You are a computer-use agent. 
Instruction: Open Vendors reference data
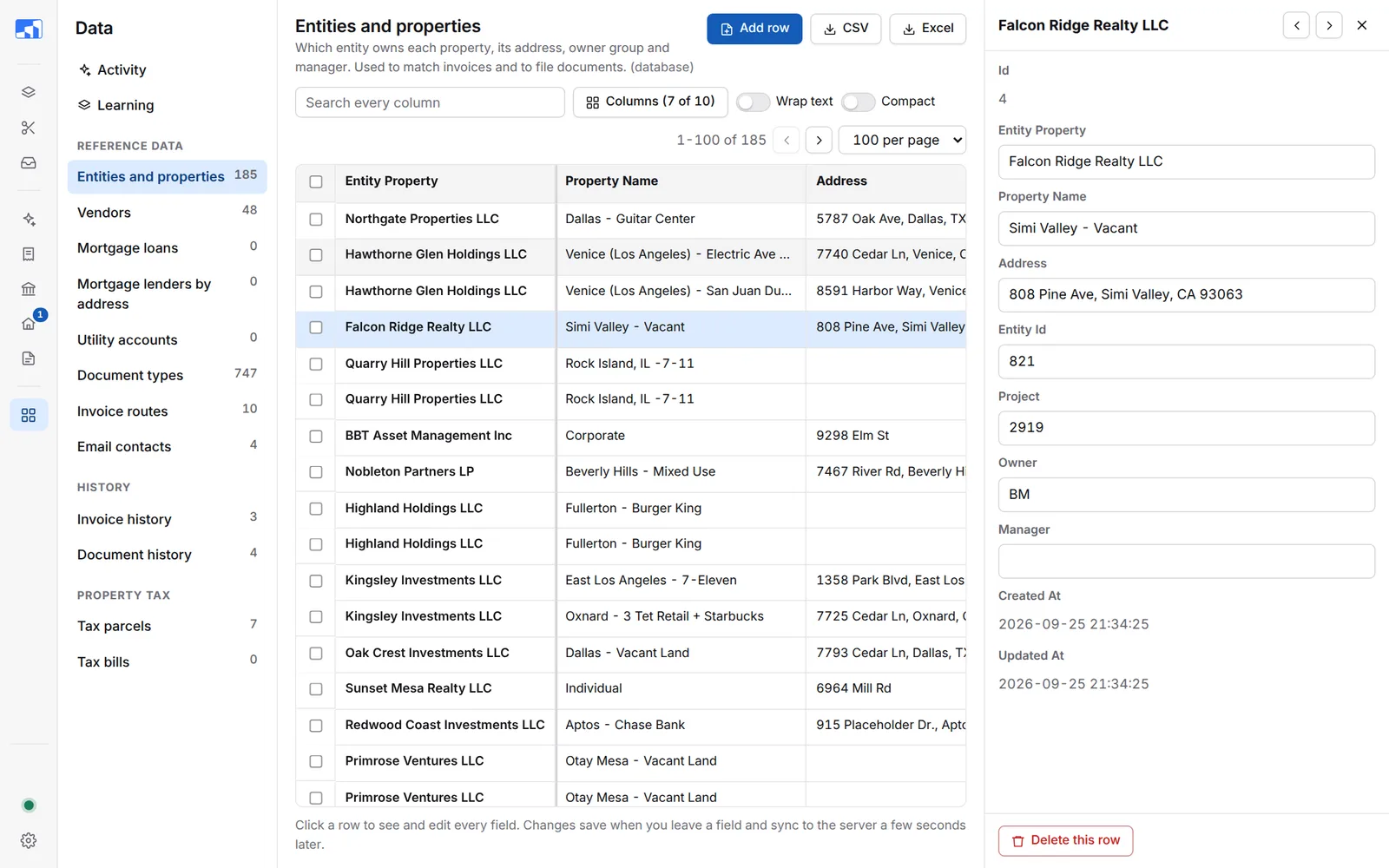coord(167,213)
